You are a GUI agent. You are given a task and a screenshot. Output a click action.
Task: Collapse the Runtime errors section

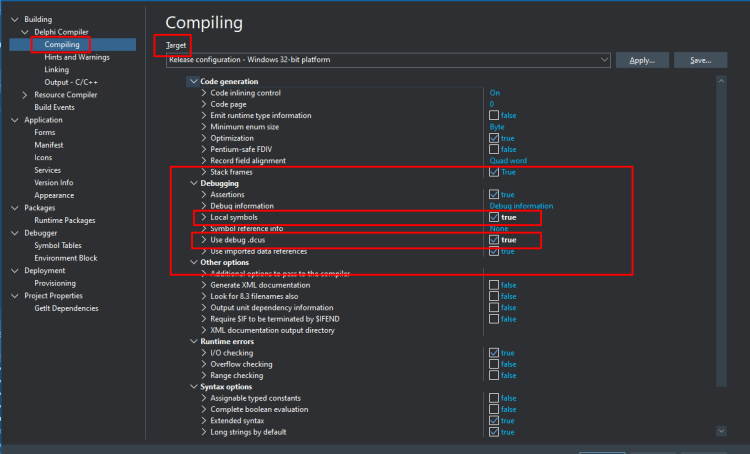click(x=194, y=342)
